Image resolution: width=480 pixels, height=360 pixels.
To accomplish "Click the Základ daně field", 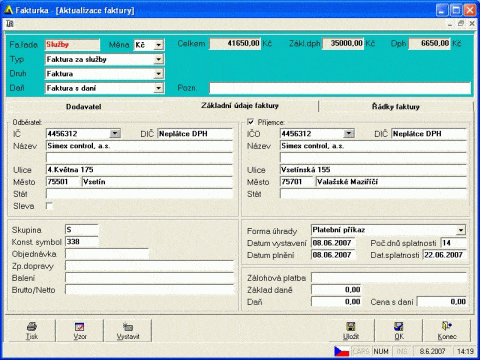I will [336, 290].
